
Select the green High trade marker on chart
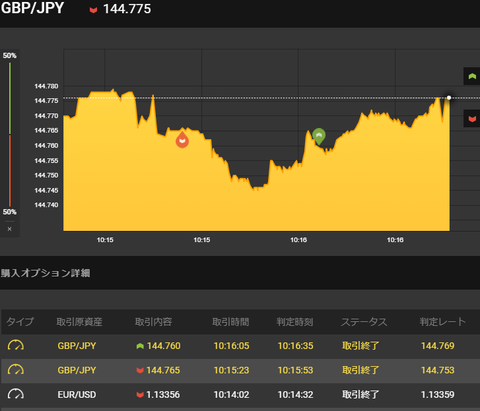pos(319,136)
